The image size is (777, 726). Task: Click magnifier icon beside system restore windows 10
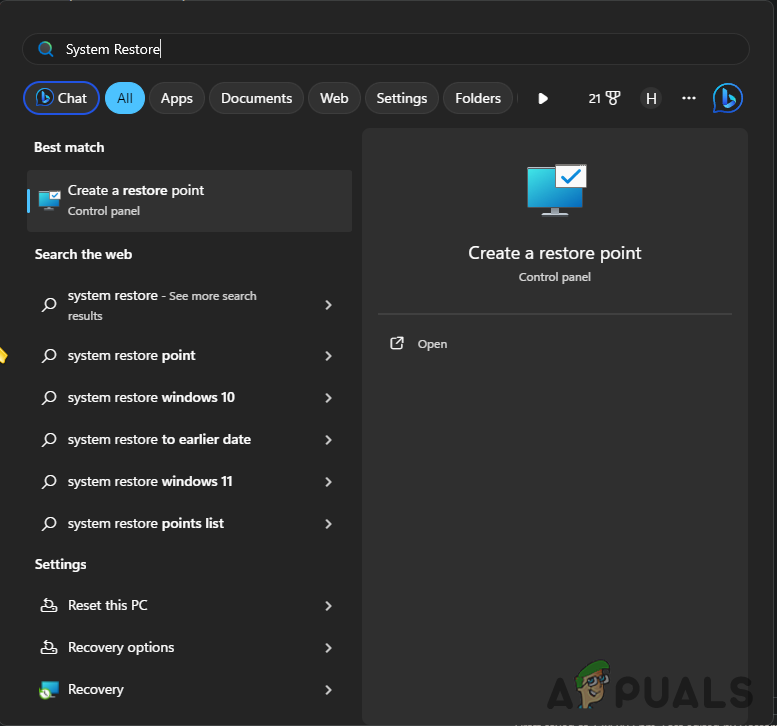pyautogui.click(x=49, y=397)
